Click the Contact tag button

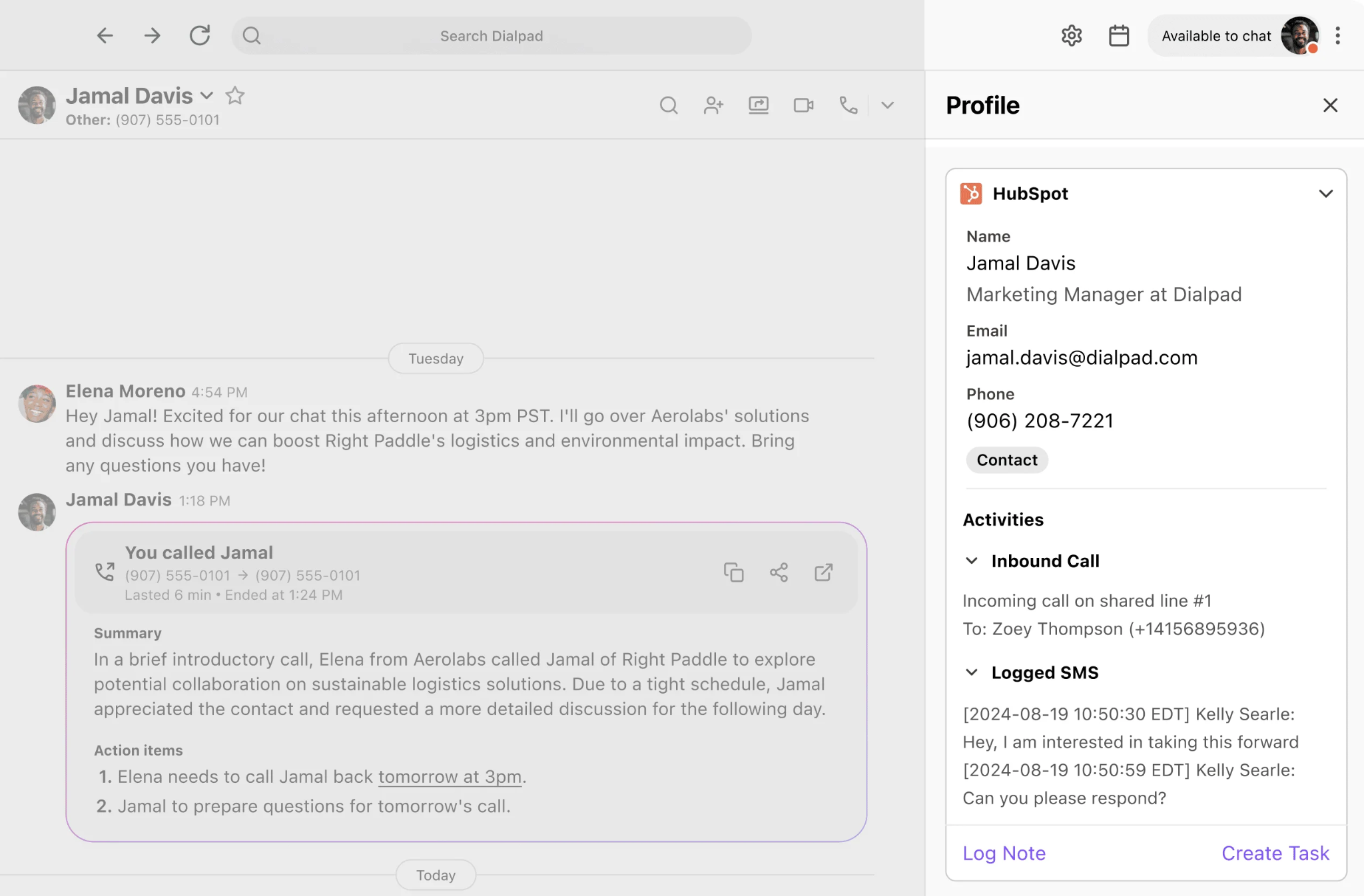tap(1007, 460)
